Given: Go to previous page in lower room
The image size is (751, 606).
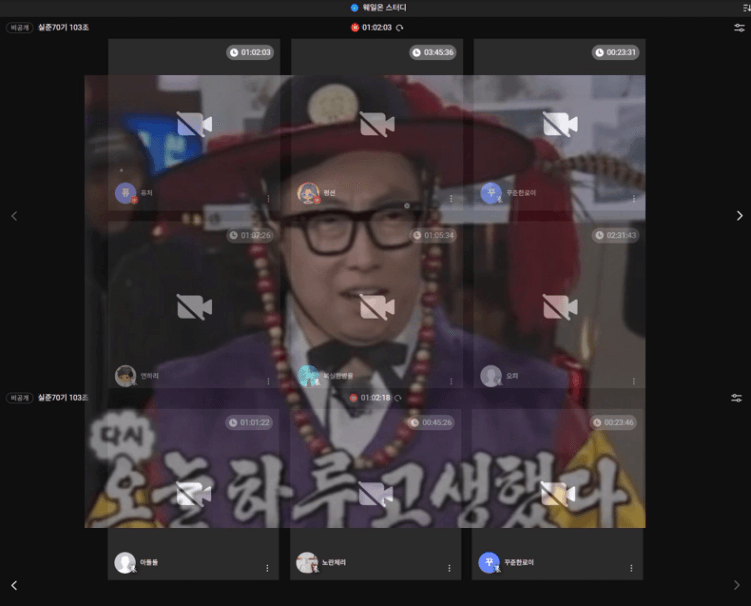Looking at the screenshot, I should (14, 585).
